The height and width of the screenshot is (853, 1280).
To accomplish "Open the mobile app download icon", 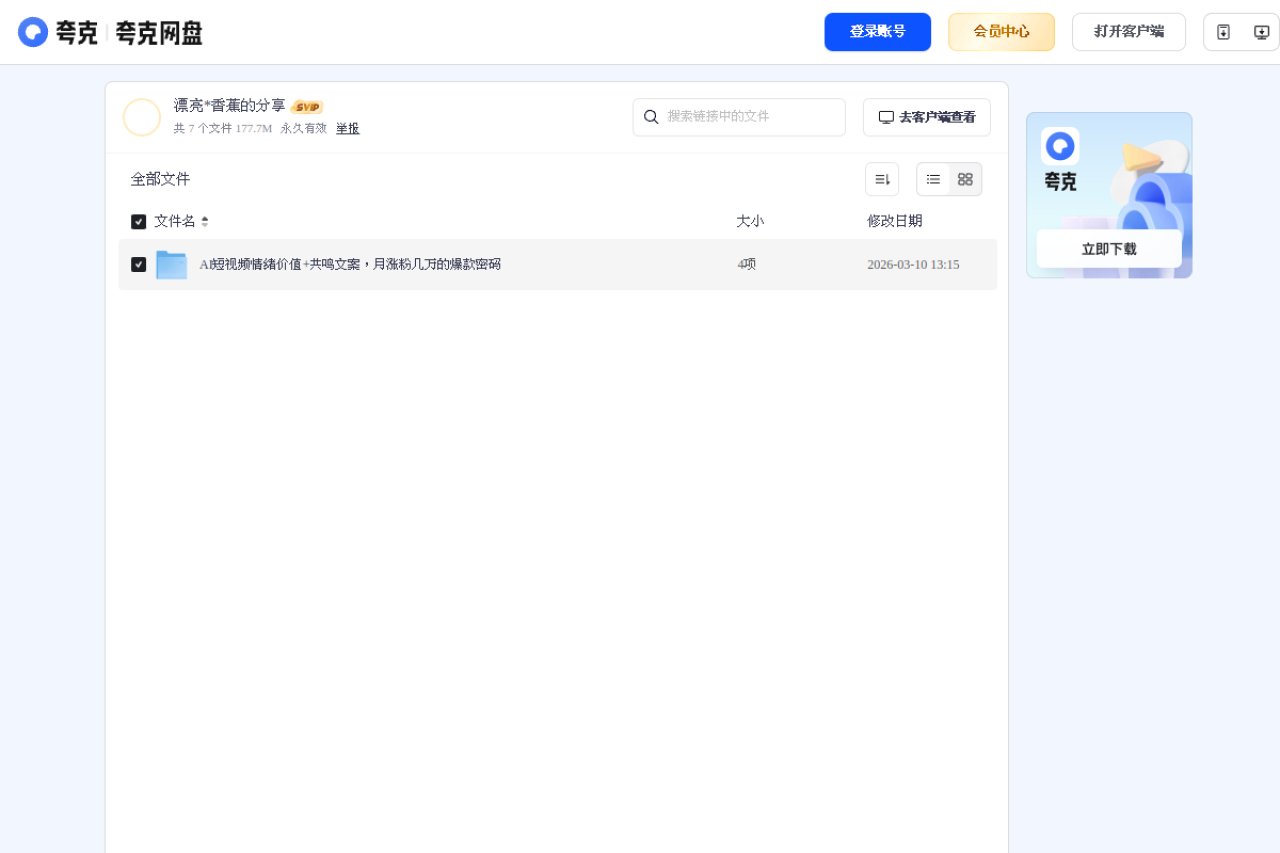I will 1223,31.
